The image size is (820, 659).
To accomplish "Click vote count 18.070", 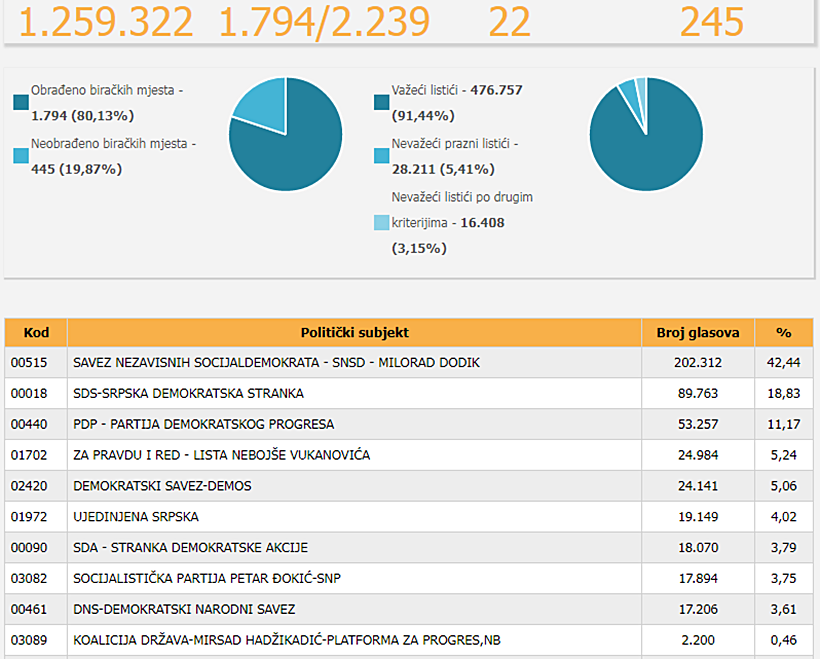I will pyautogui.click(x=698, y=548).
